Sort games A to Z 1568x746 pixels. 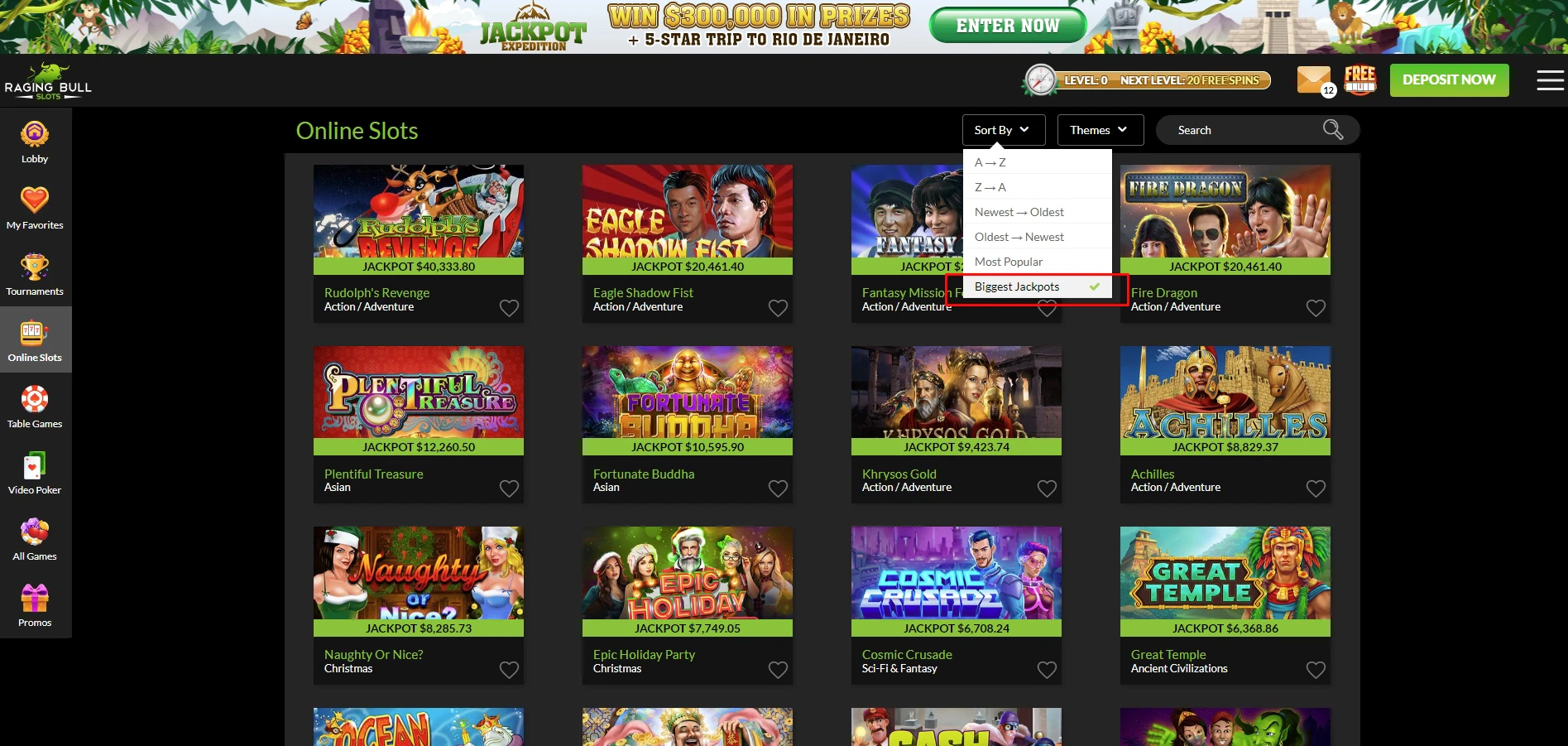[x=1038, y=162]
